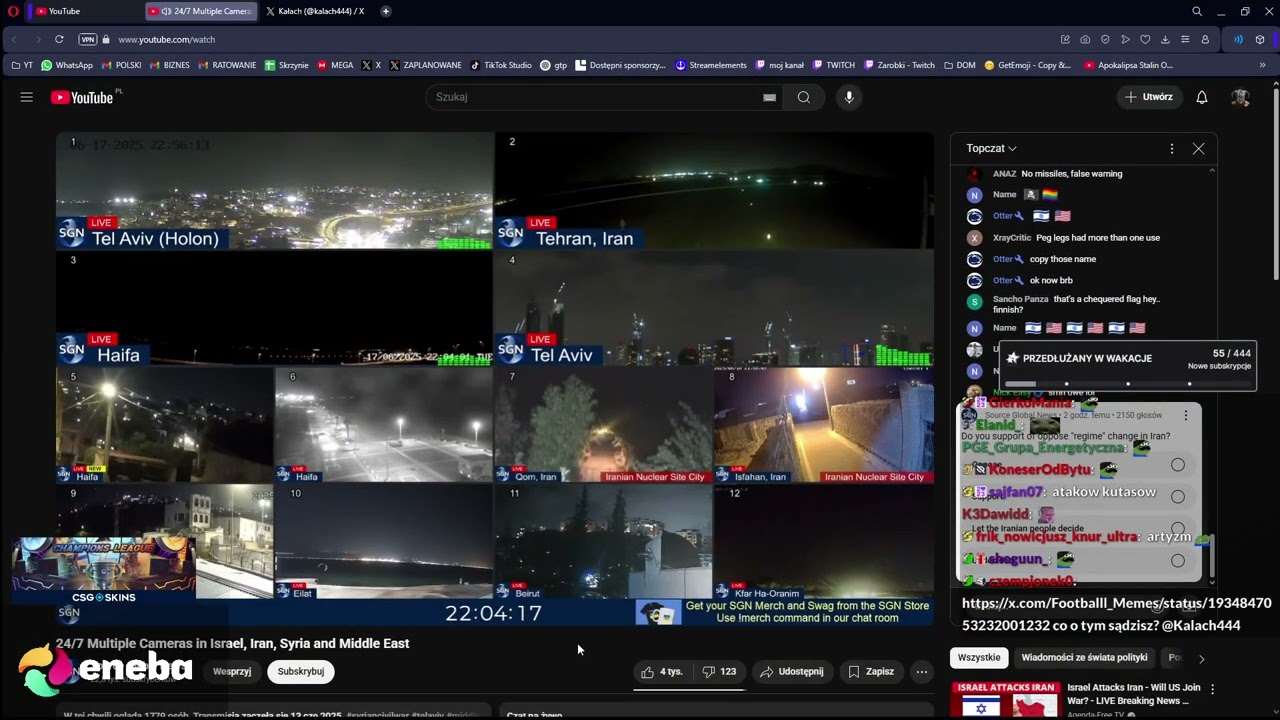The width and height of the screenshot is (1280, 720).
Task: Open the browser easy setup menu icon
Action: (x=1185, y=39)
